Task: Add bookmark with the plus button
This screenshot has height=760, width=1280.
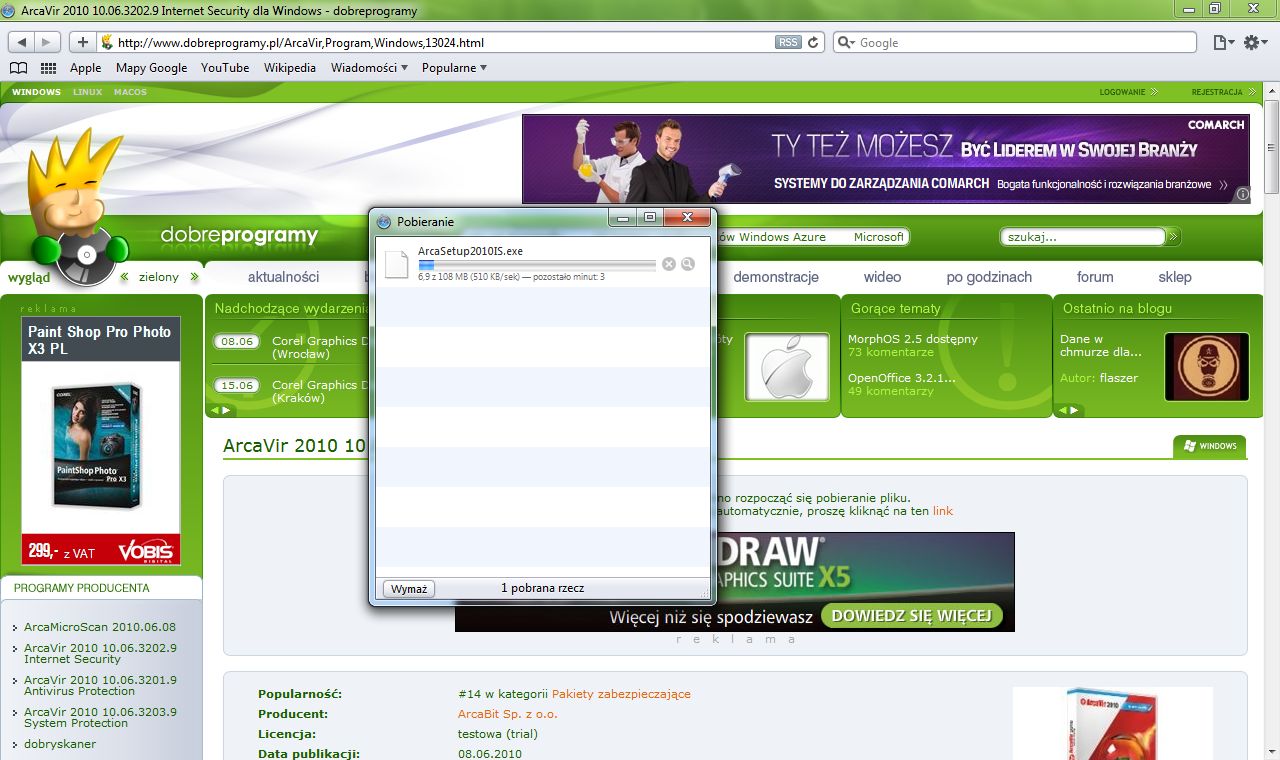Action: pos(82,42)
